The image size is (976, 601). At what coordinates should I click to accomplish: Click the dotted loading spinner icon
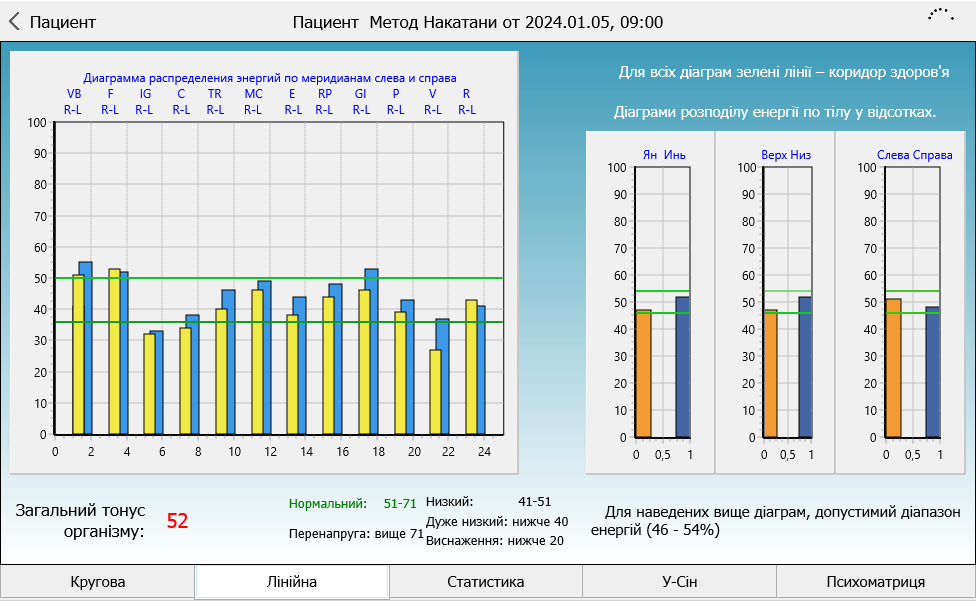(x=940, y=15)
